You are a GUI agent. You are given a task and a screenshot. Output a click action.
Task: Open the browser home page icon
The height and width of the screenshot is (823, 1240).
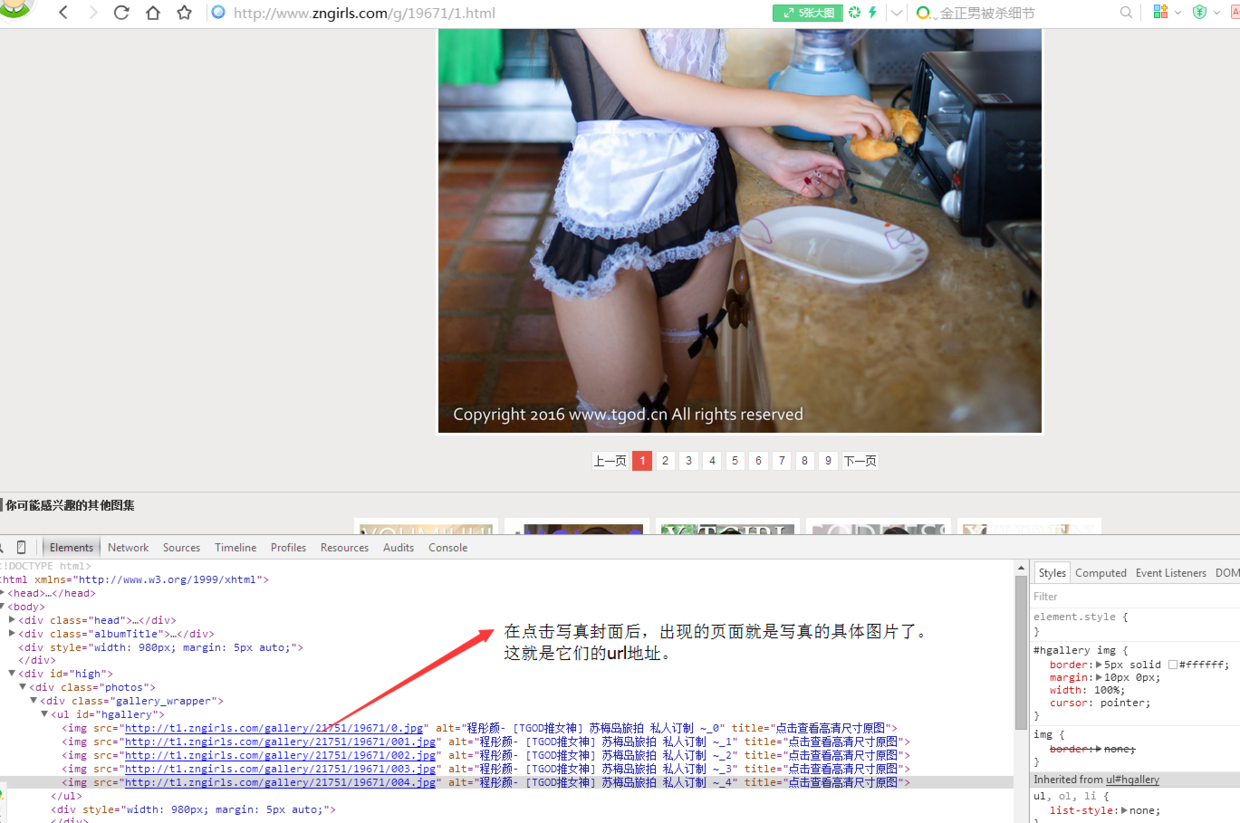point(153,13)
